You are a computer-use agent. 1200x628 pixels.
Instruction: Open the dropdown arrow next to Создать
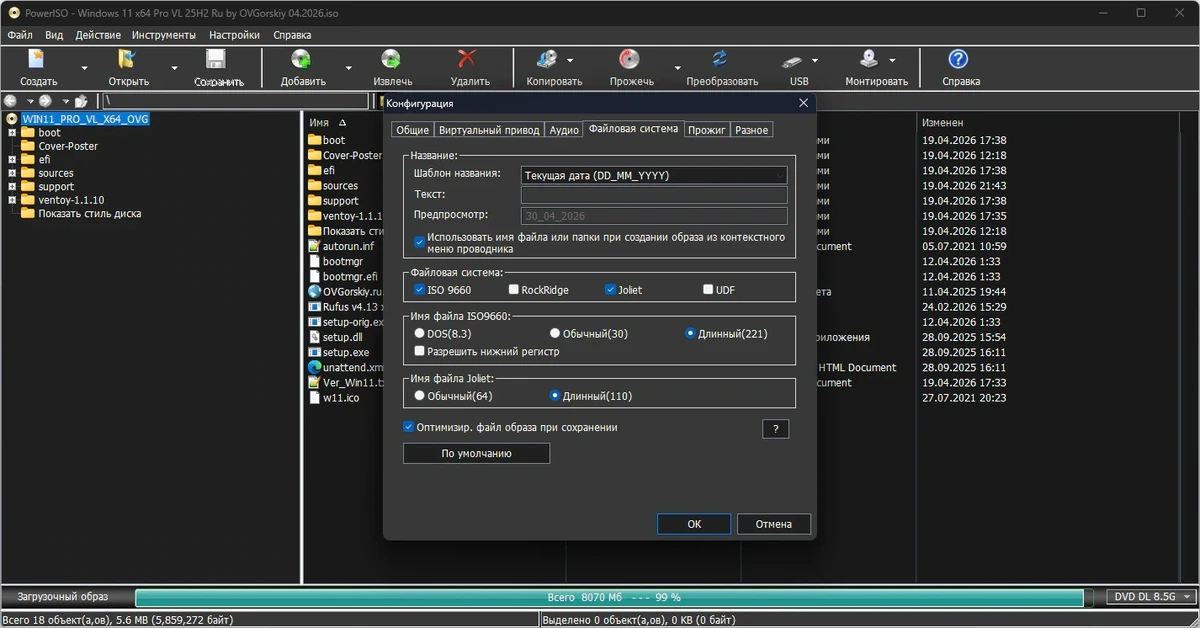click(84, 69)
